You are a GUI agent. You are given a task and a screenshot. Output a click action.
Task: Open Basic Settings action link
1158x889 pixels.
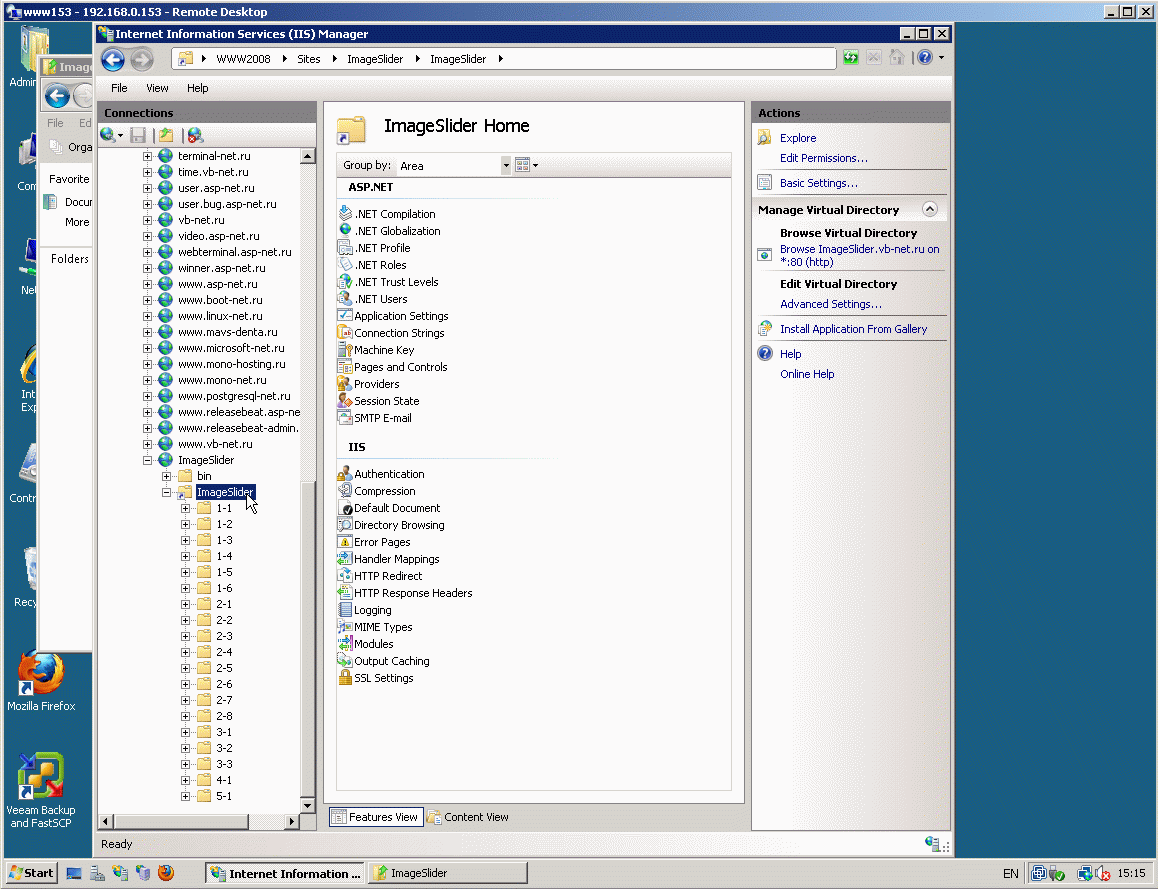818,183
